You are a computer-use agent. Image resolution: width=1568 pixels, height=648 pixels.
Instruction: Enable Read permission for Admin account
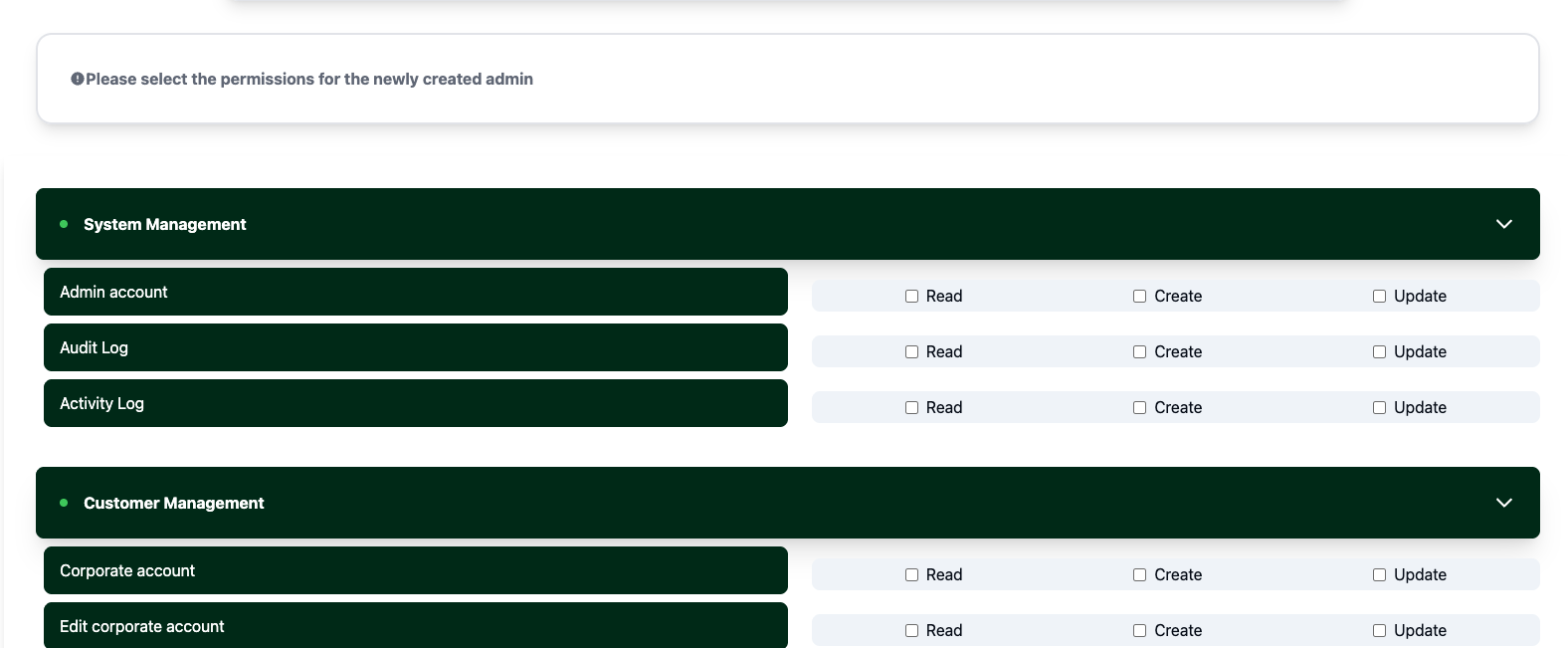911,296
